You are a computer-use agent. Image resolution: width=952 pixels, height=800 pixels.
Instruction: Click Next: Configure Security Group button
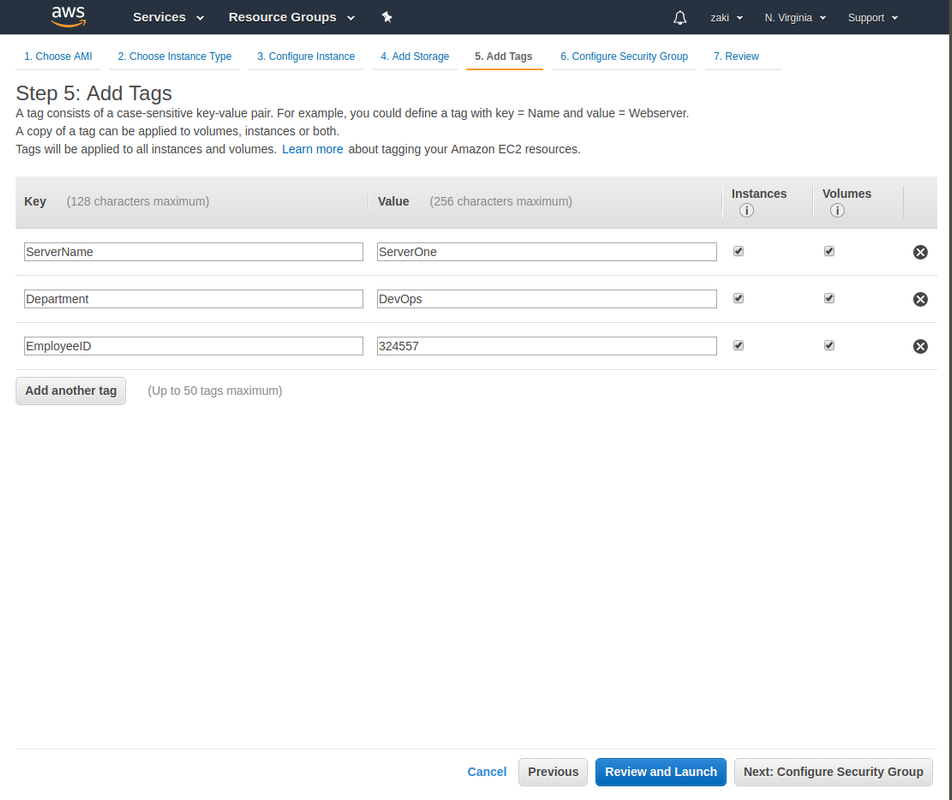pyautogui.click(x=833, y=772)
